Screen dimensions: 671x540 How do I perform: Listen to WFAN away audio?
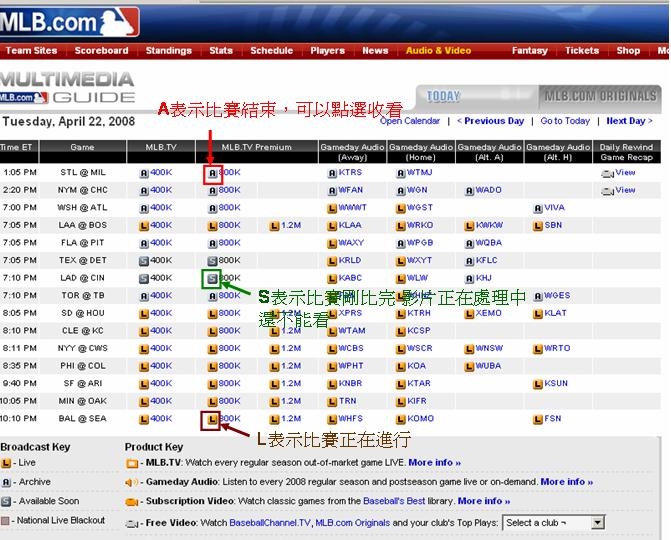350,190
